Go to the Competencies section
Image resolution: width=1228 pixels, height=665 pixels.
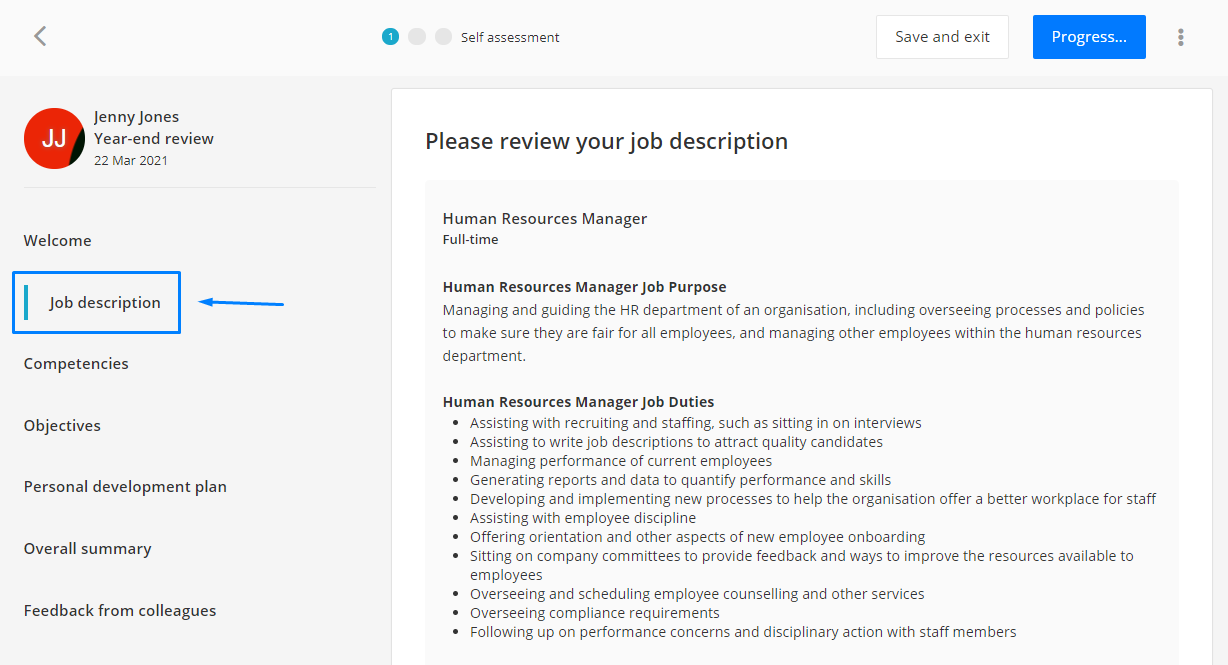[x=76, y=364]
